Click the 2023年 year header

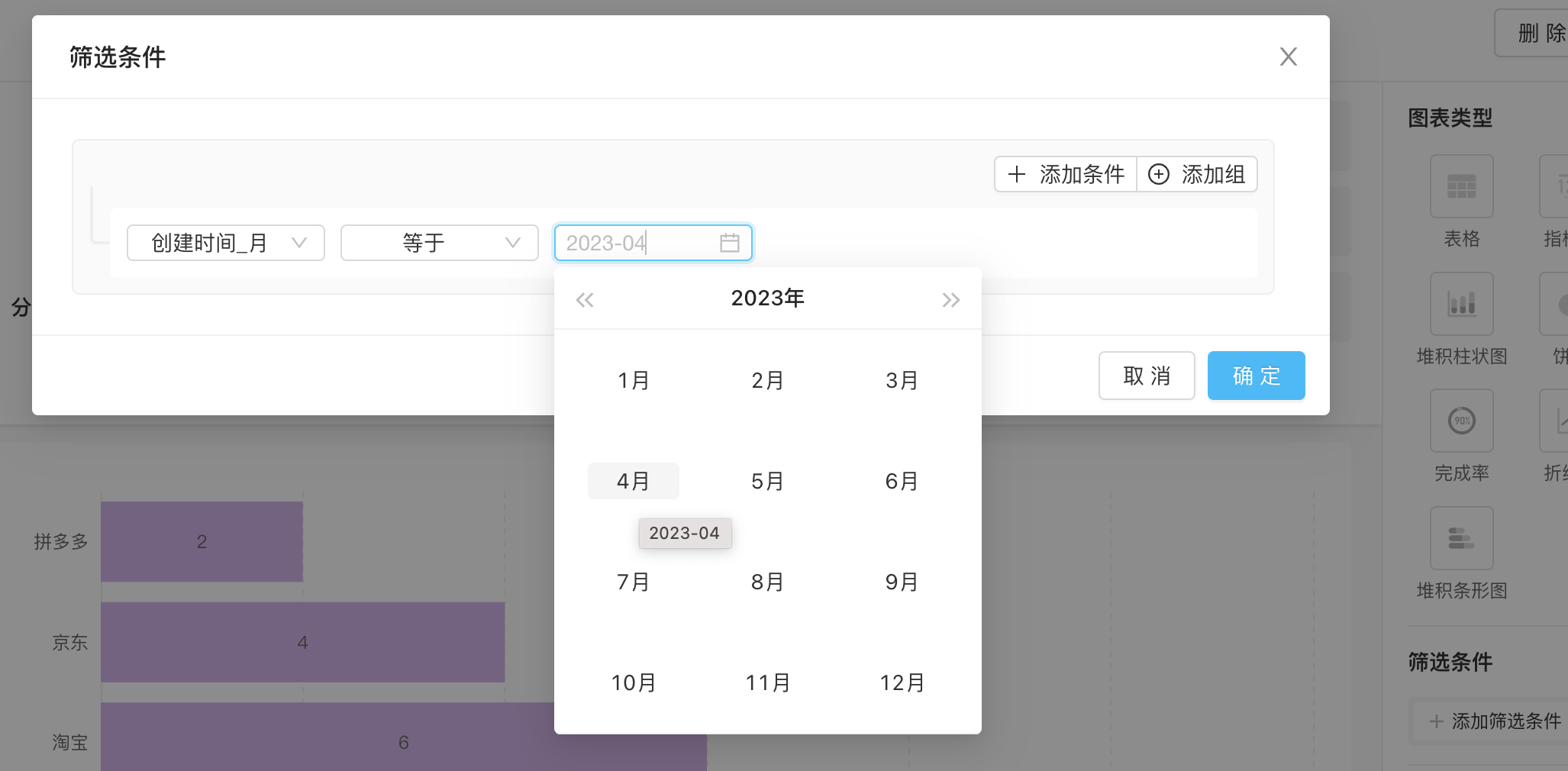[768, 298]
